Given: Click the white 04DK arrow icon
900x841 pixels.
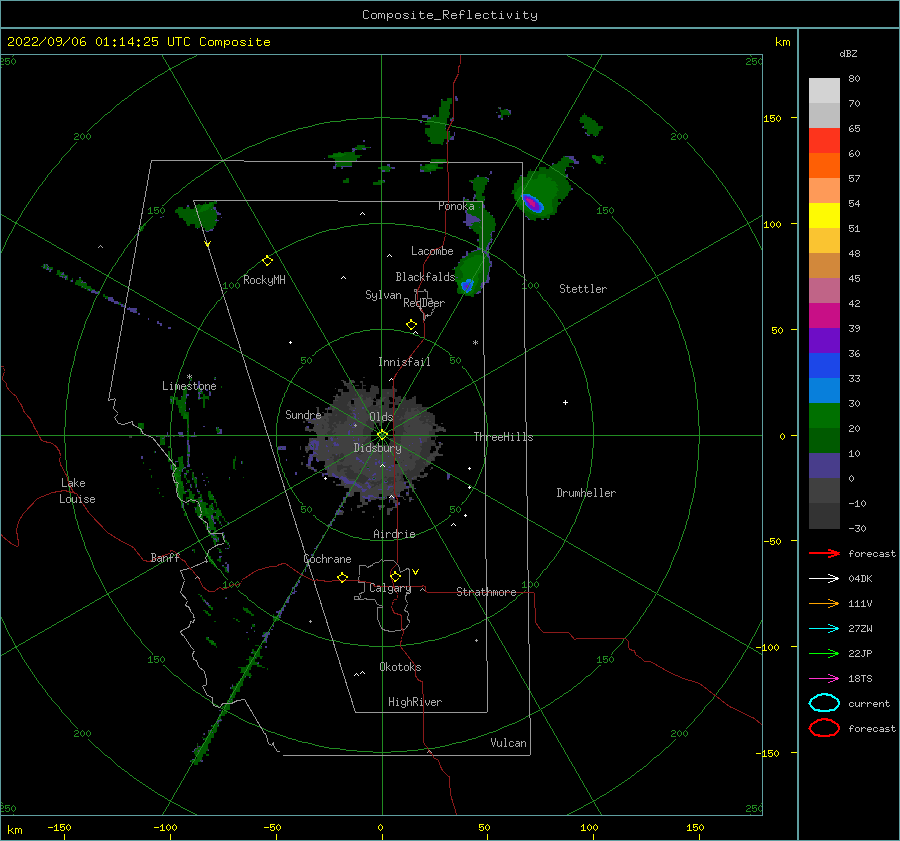Looking at the screenshot, I should 824,578.
